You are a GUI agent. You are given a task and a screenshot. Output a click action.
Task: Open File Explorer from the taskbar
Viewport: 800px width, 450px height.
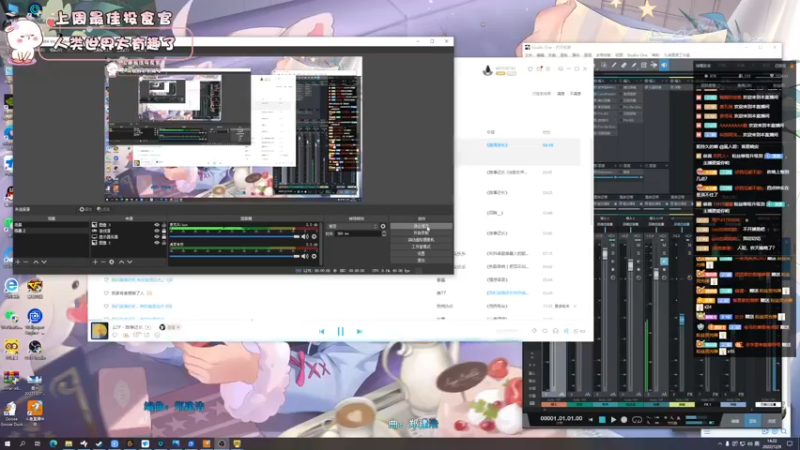point(68,444)
